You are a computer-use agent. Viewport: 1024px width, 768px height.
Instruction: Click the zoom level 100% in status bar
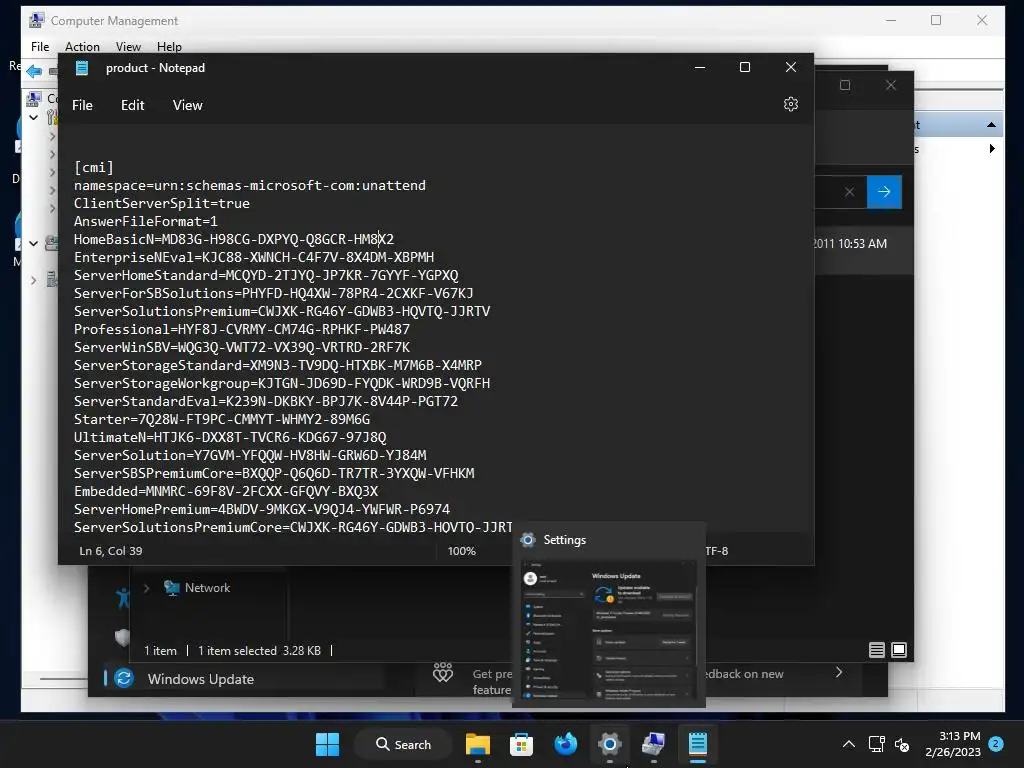coord(461,551)
